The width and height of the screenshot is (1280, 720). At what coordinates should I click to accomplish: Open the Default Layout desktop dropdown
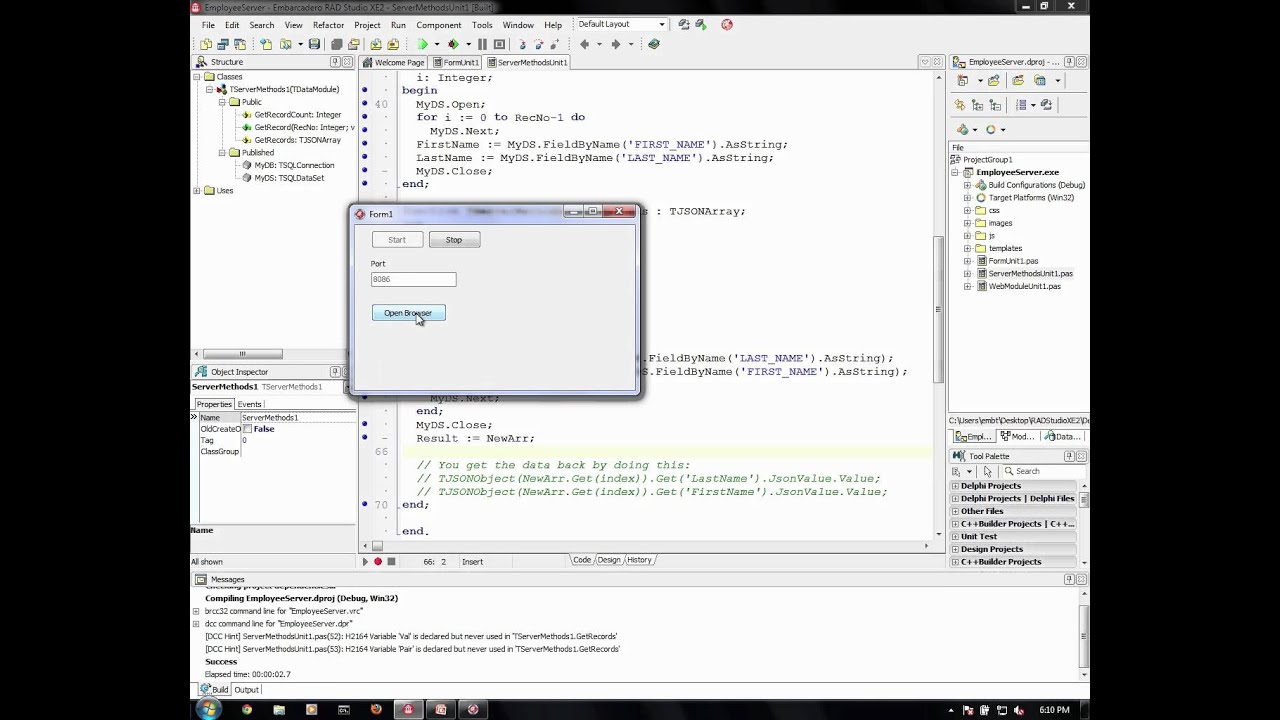(662, 24)
